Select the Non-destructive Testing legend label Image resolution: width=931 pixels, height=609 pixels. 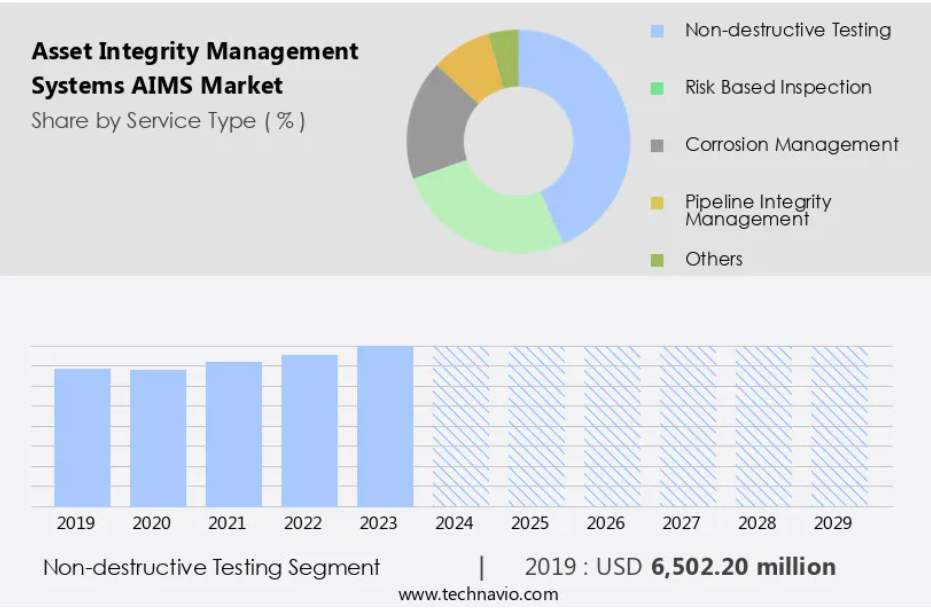(x=788, y=30)
